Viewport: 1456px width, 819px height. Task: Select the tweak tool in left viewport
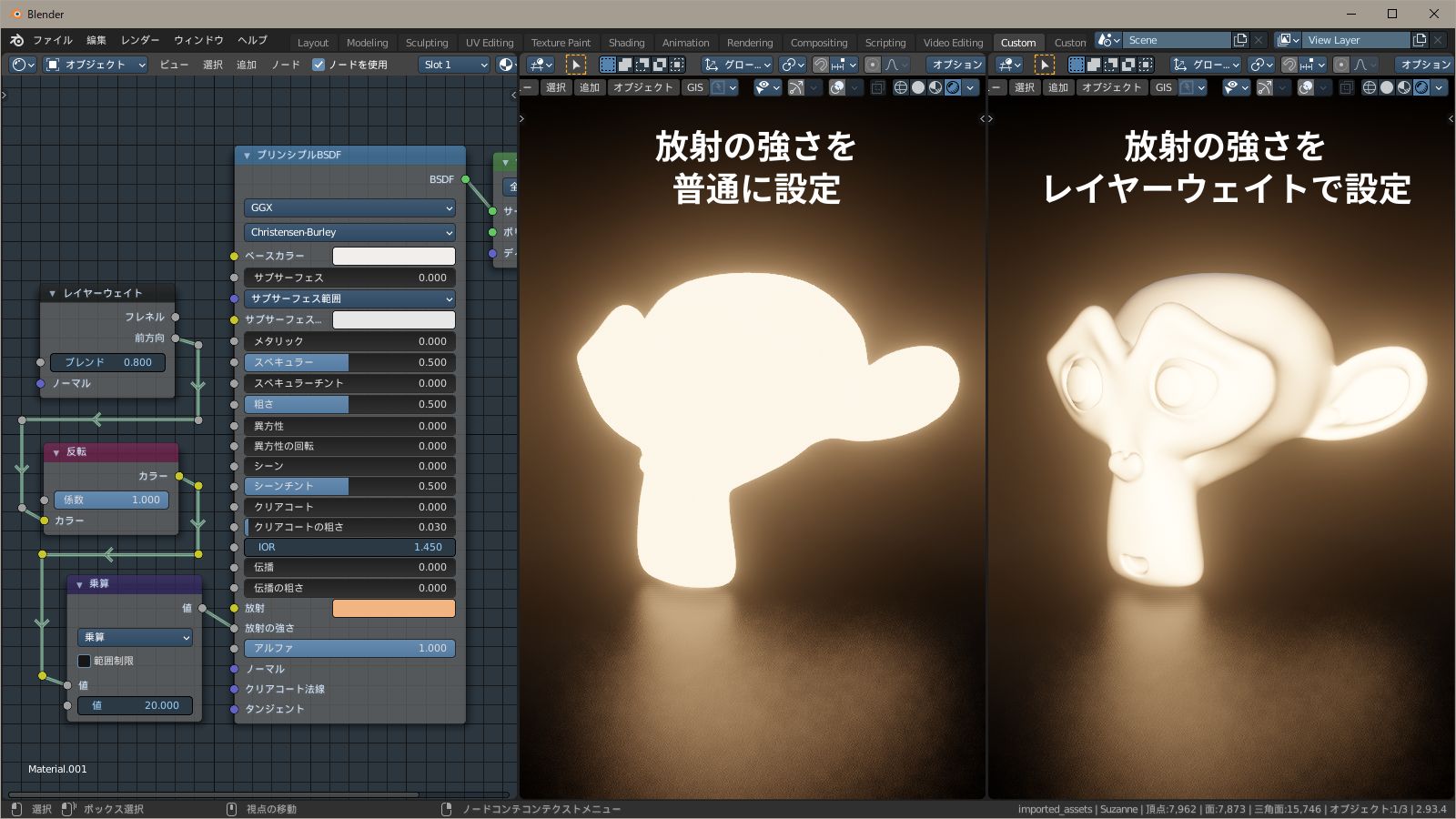coord(576,65)
